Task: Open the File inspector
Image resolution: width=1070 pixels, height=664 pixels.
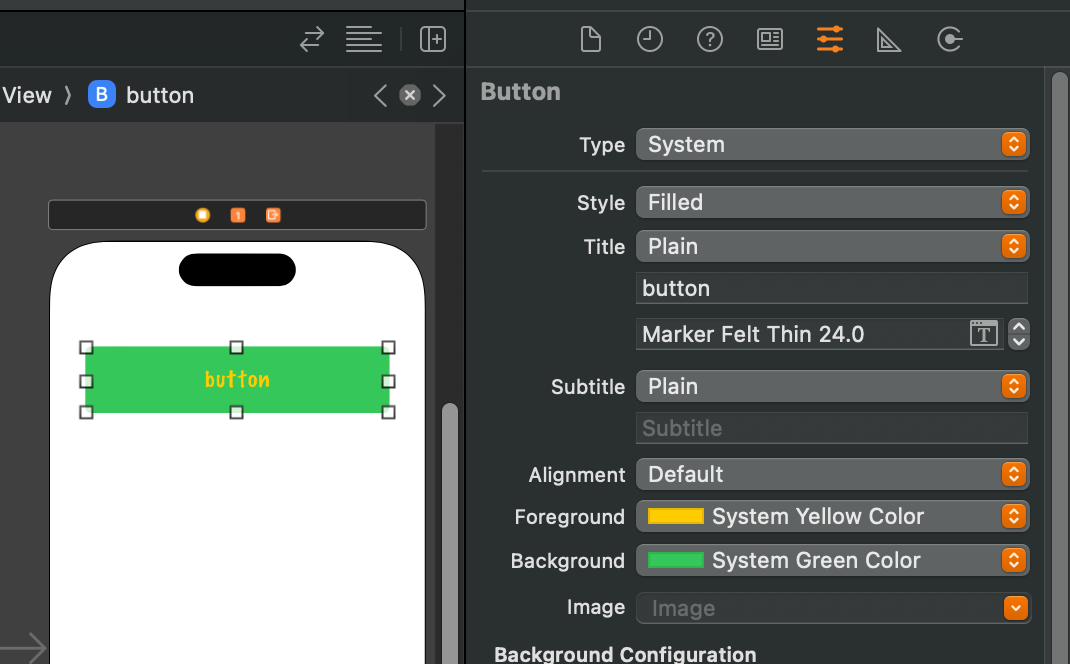Action: [590, 39]
